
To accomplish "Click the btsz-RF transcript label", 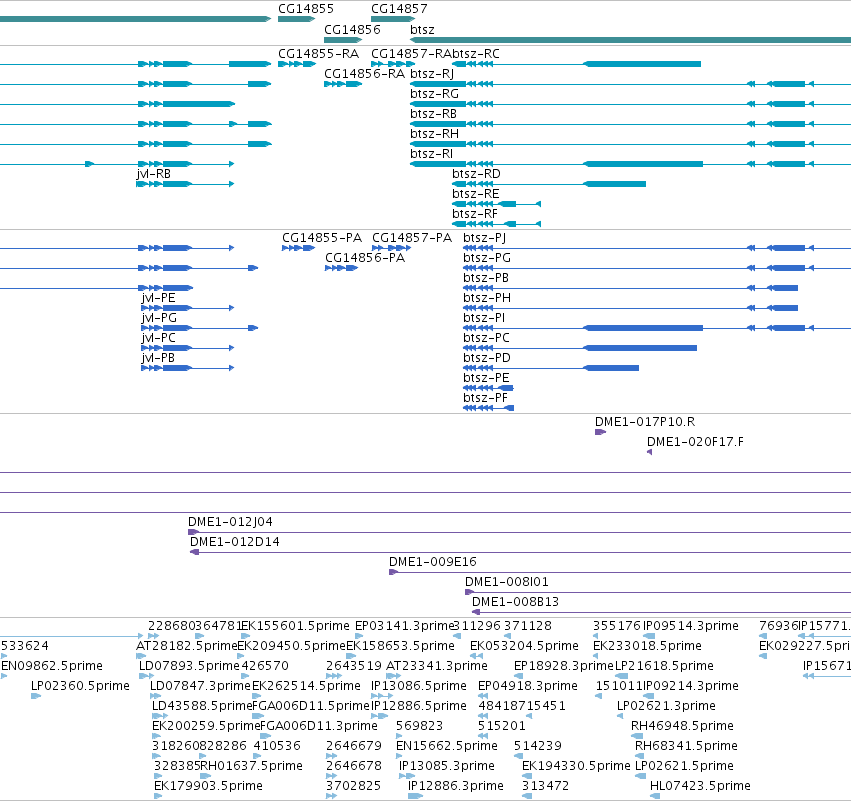I will pyautogui.click(x=474, y=214).
